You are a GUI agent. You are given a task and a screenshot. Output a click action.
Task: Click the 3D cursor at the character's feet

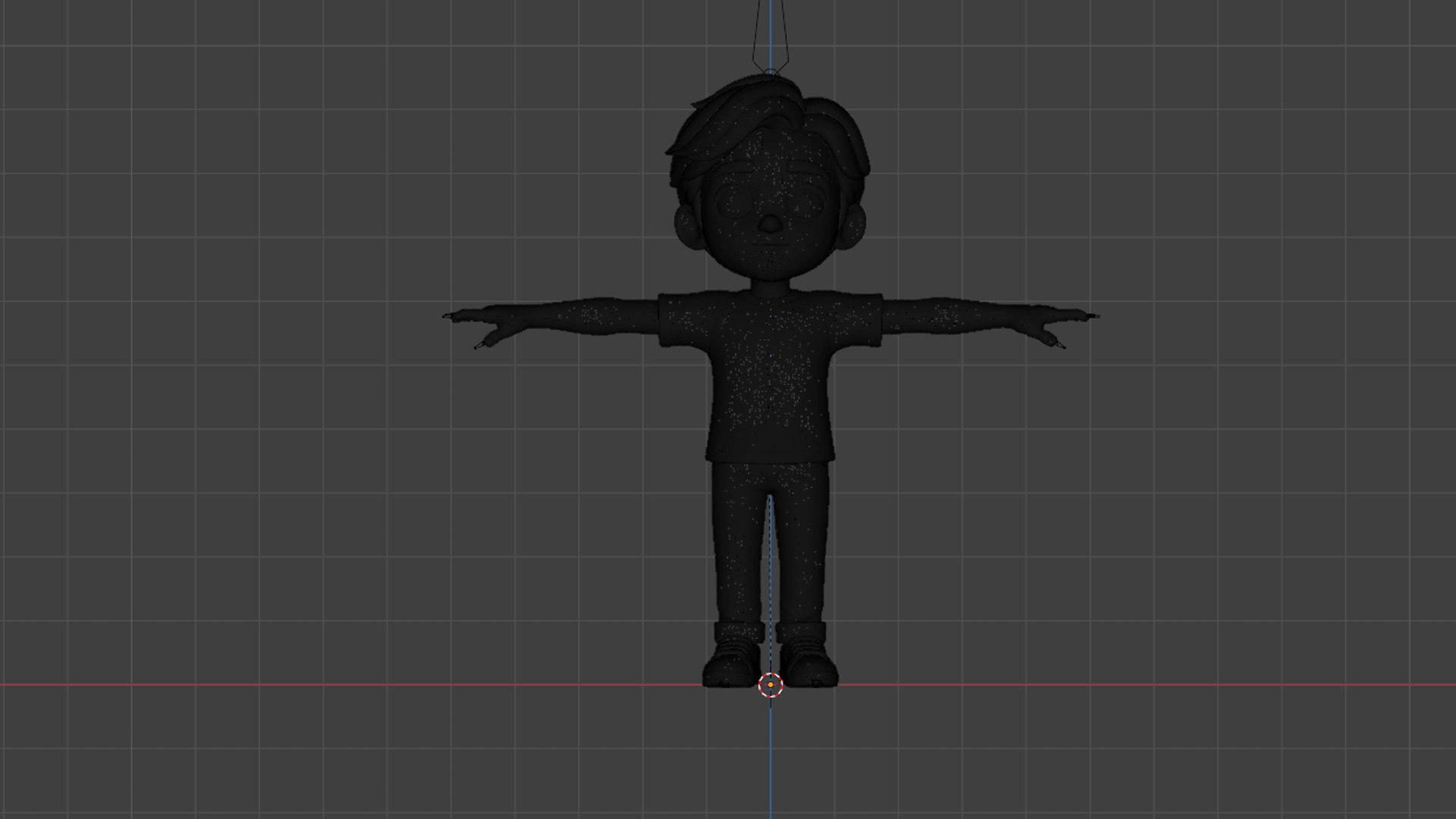click(x=770, y=685)
